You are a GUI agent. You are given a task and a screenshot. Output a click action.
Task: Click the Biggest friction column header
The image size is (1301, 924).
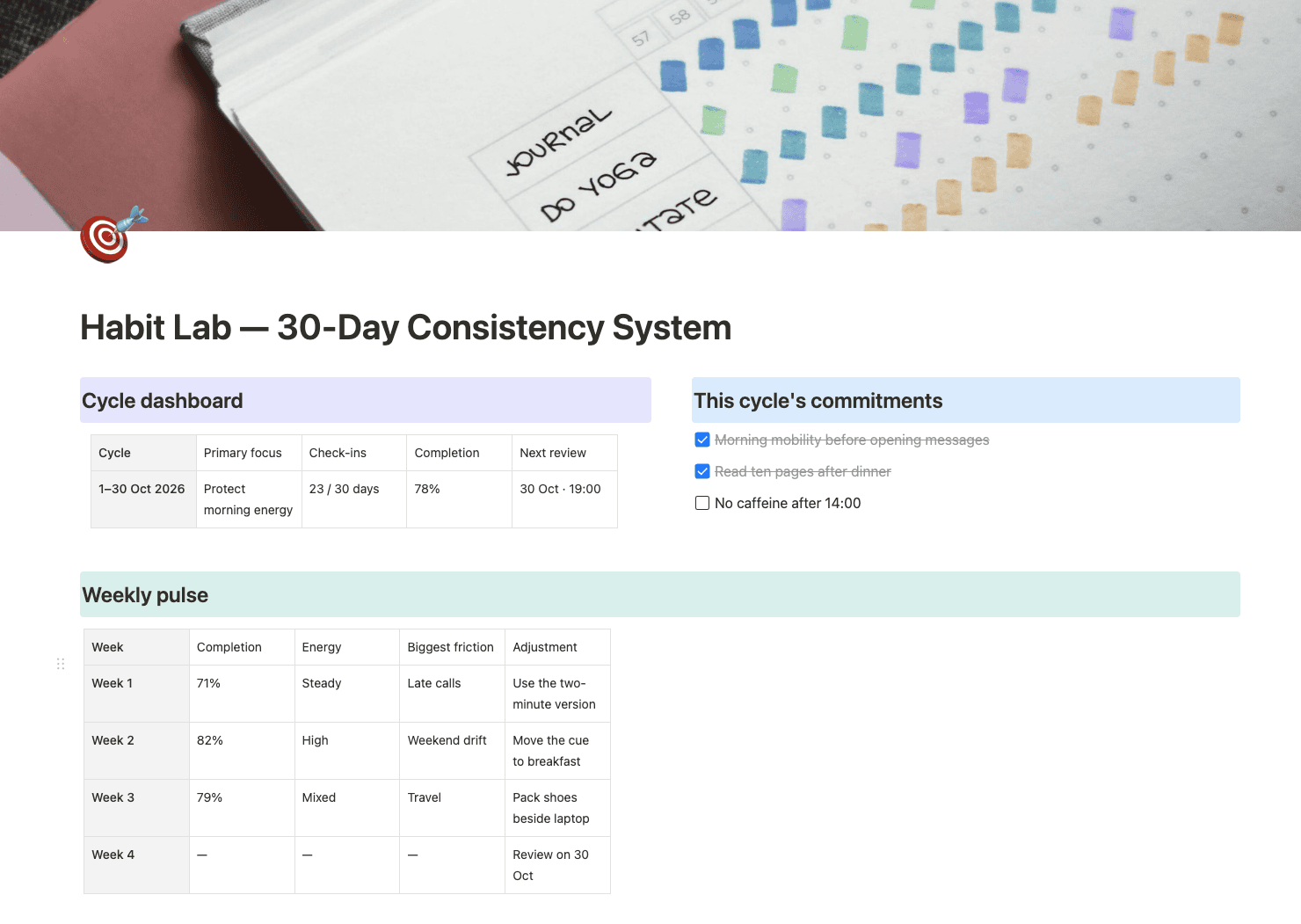[452, 647]
